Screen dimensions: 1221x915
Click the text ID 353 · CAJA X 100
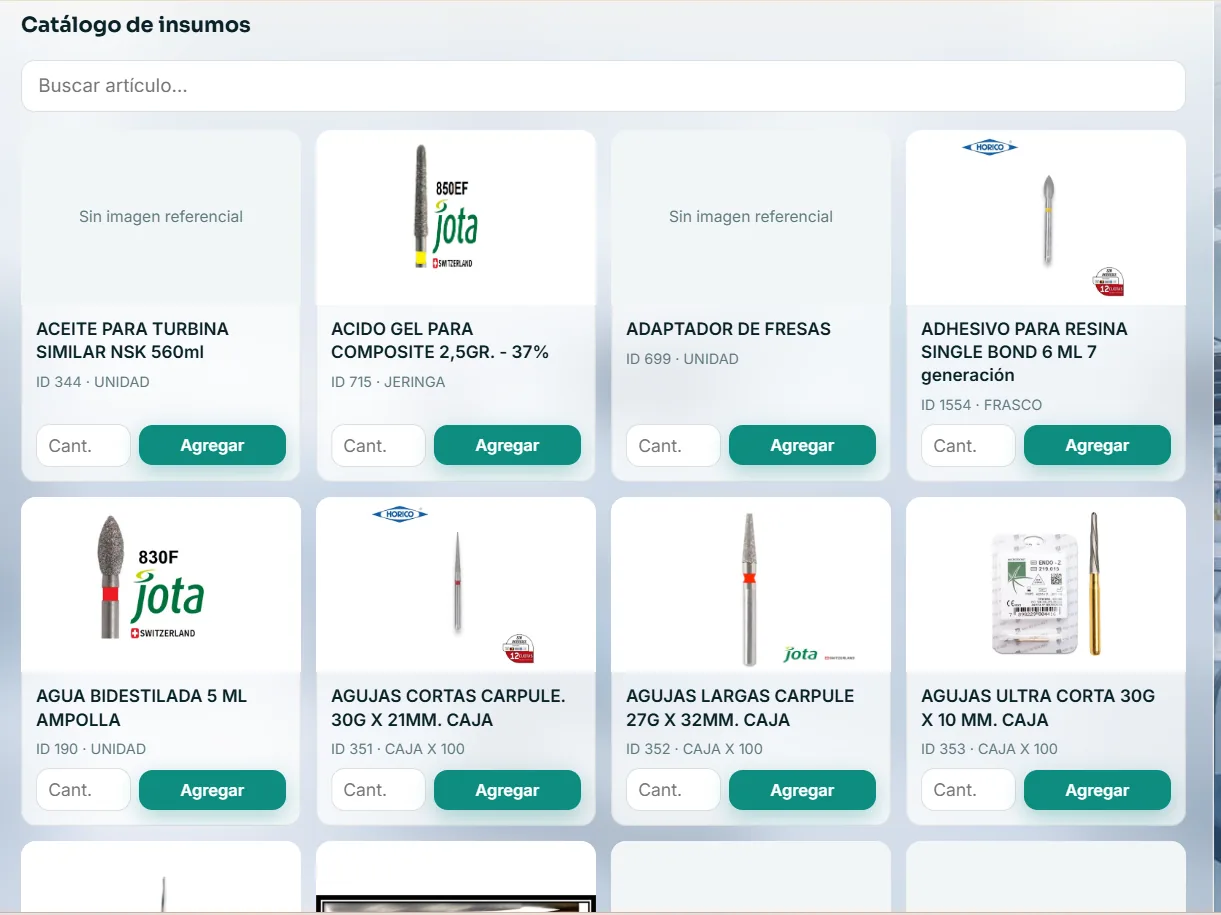[x=989, y=749]
